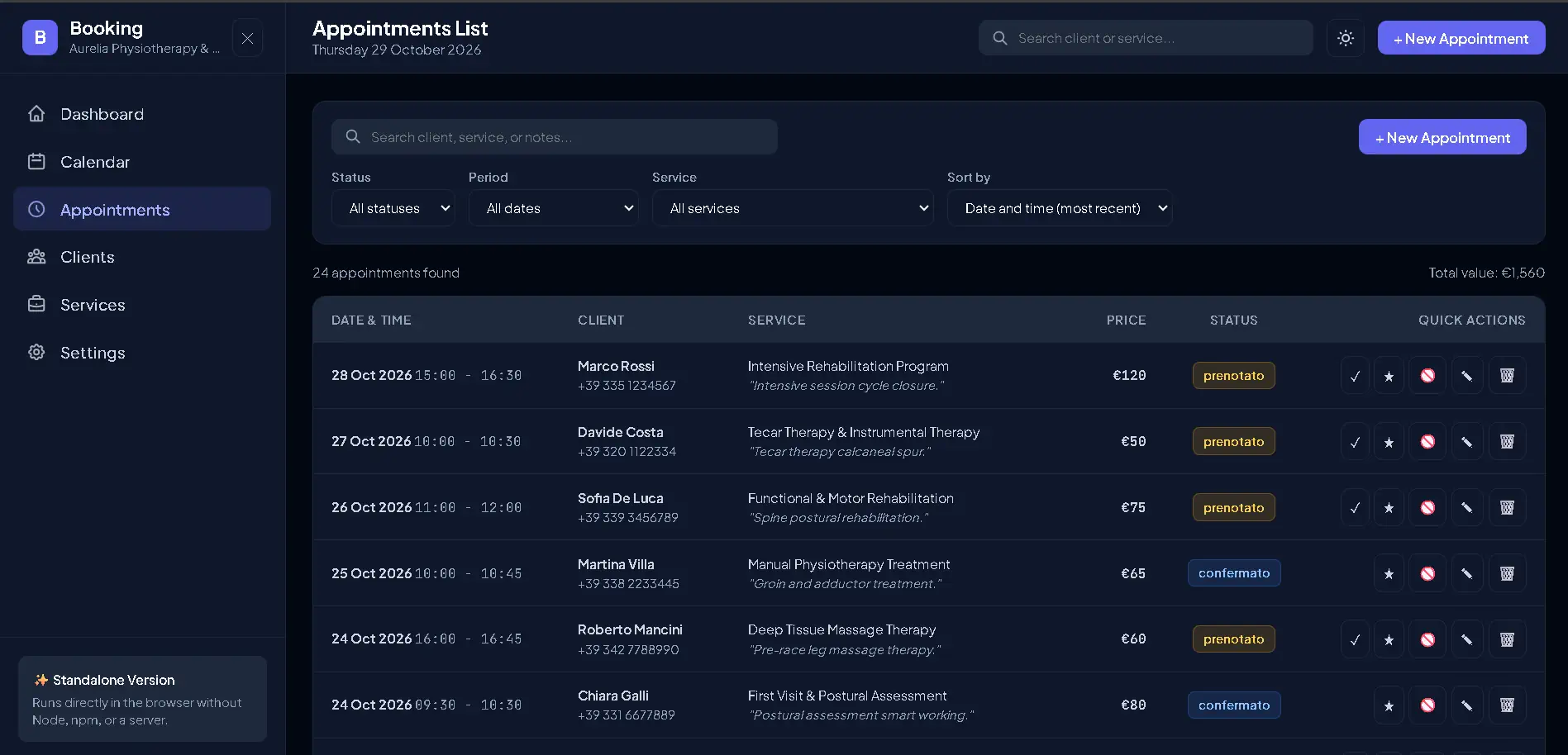The width and height of the screenshot is (1568, 755).
Task: Open Calendar from sidebar
Action: pyautogui.click(x=142, y=162)
